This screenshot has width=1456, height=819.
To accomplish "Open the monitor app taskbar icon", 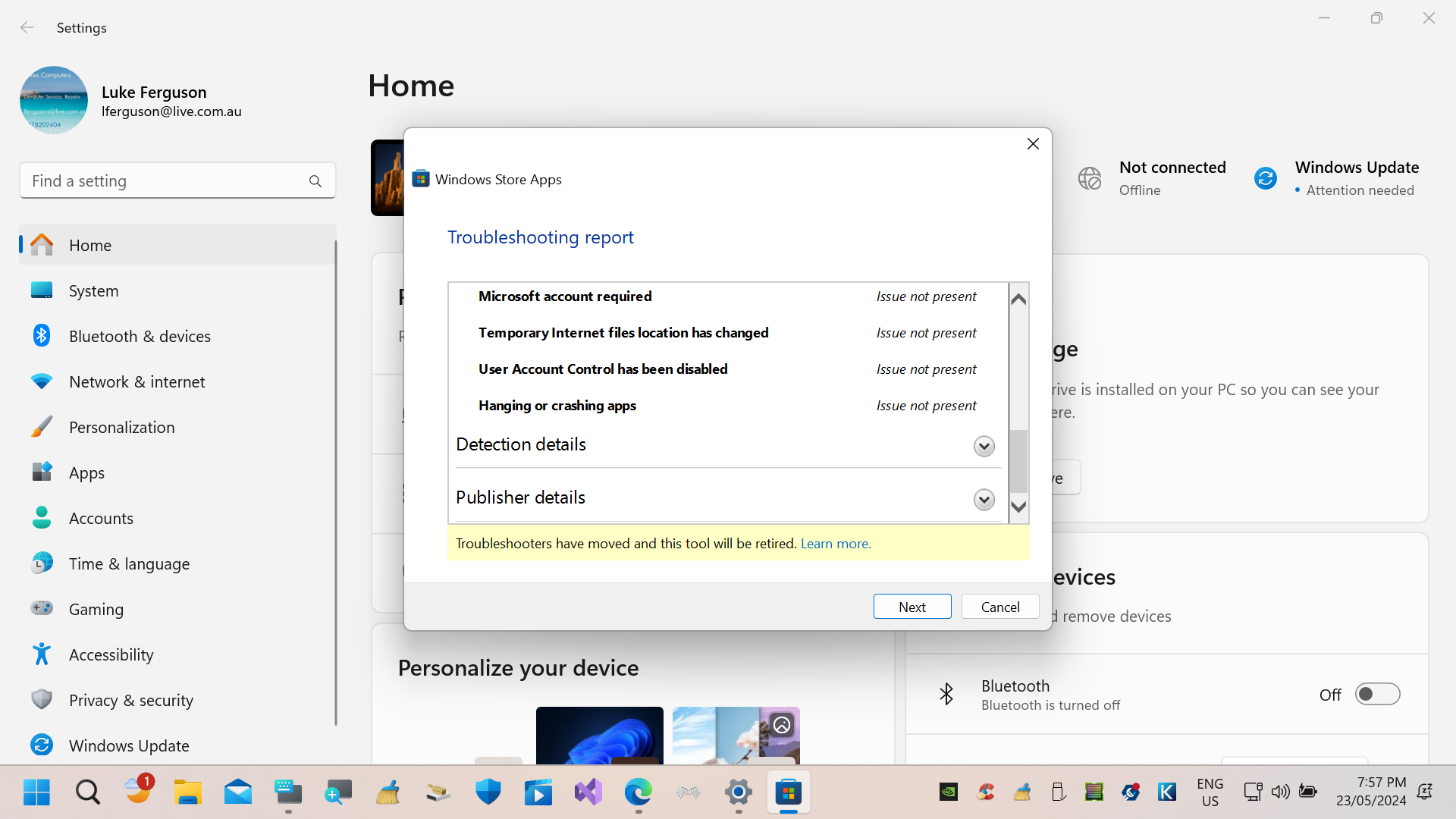I will 287,792.
